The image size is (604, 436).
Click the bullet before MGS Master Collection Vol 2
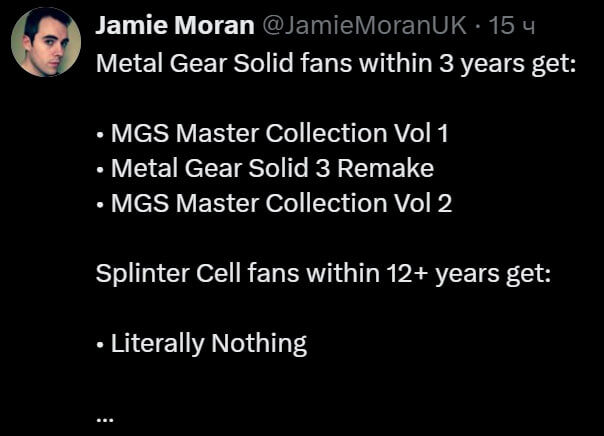[x=101, y=204]
